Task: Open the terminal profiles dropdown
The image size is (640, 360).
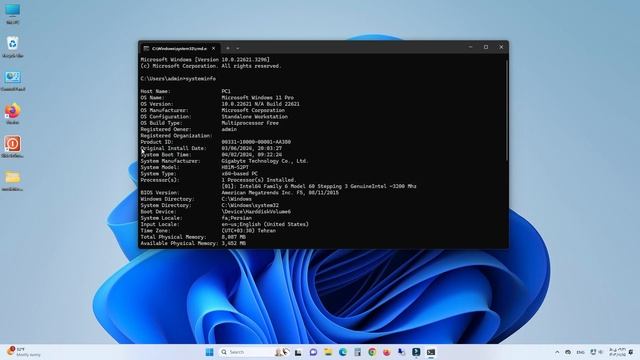Action: click(238, 48)
